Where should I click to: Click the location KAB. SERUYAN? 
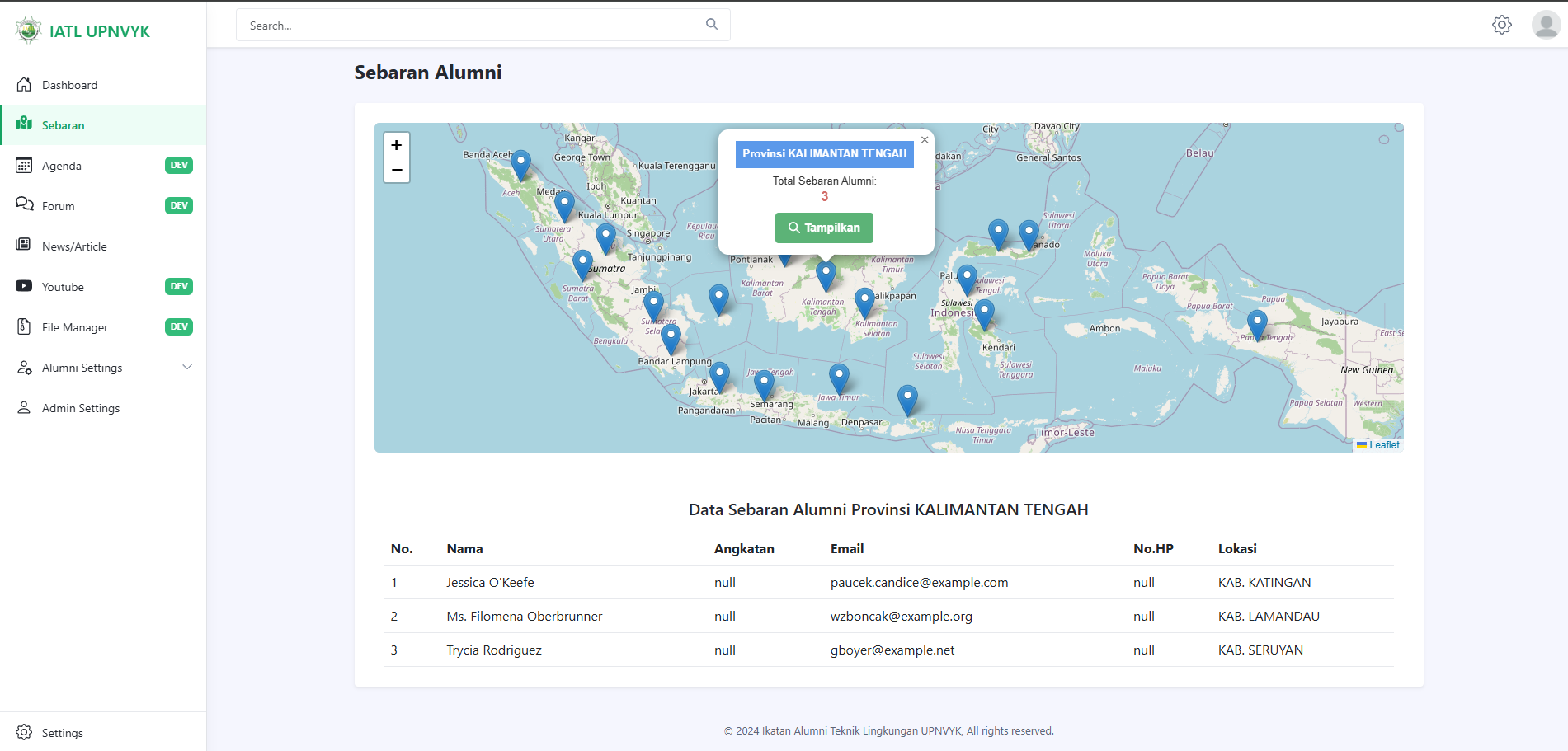point(1260,650)
